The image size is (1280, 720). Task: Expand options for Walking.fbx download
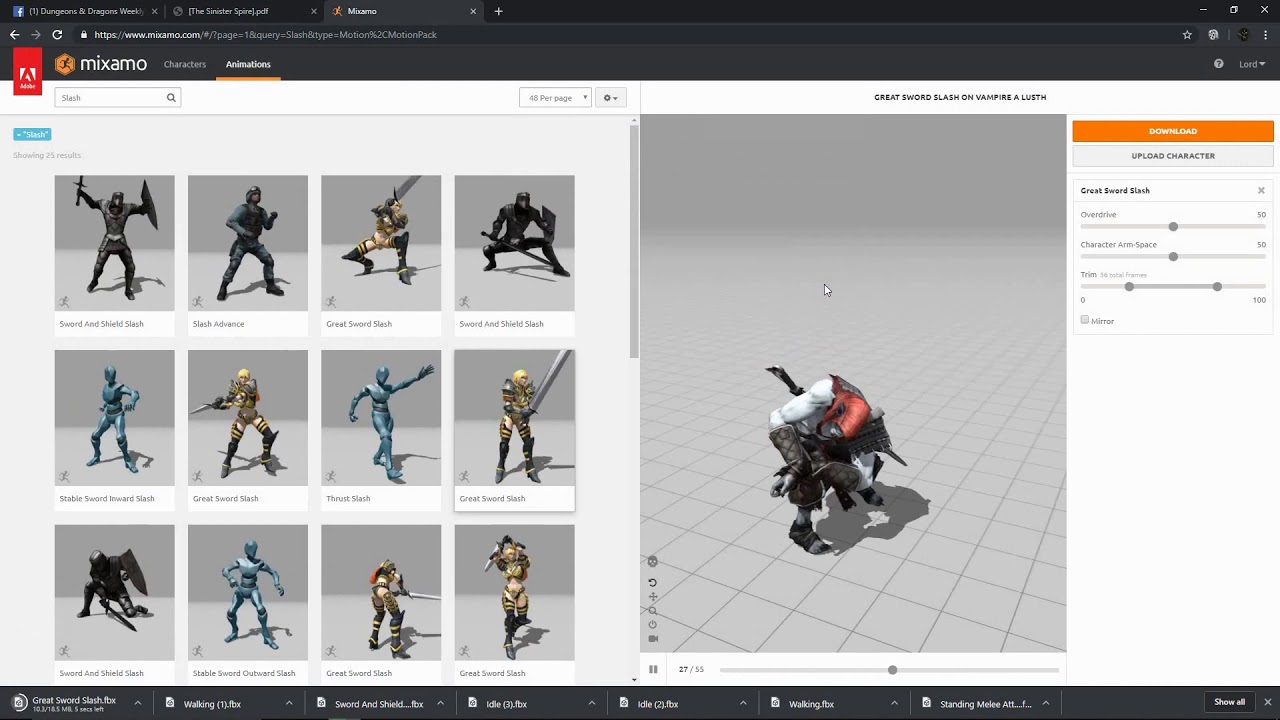[894, 703]
